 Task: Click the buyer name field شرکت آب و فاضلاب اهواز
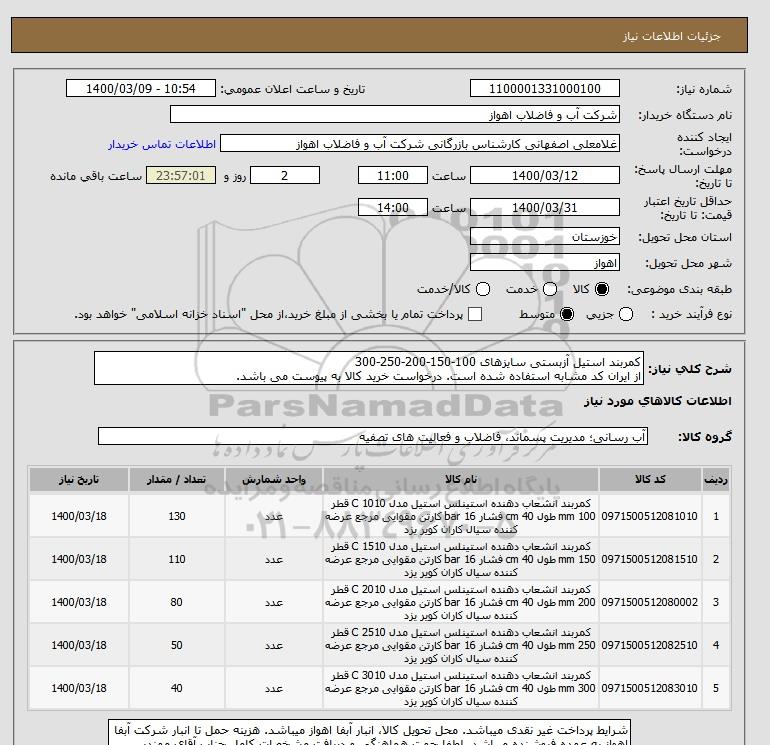click(394, 115)
